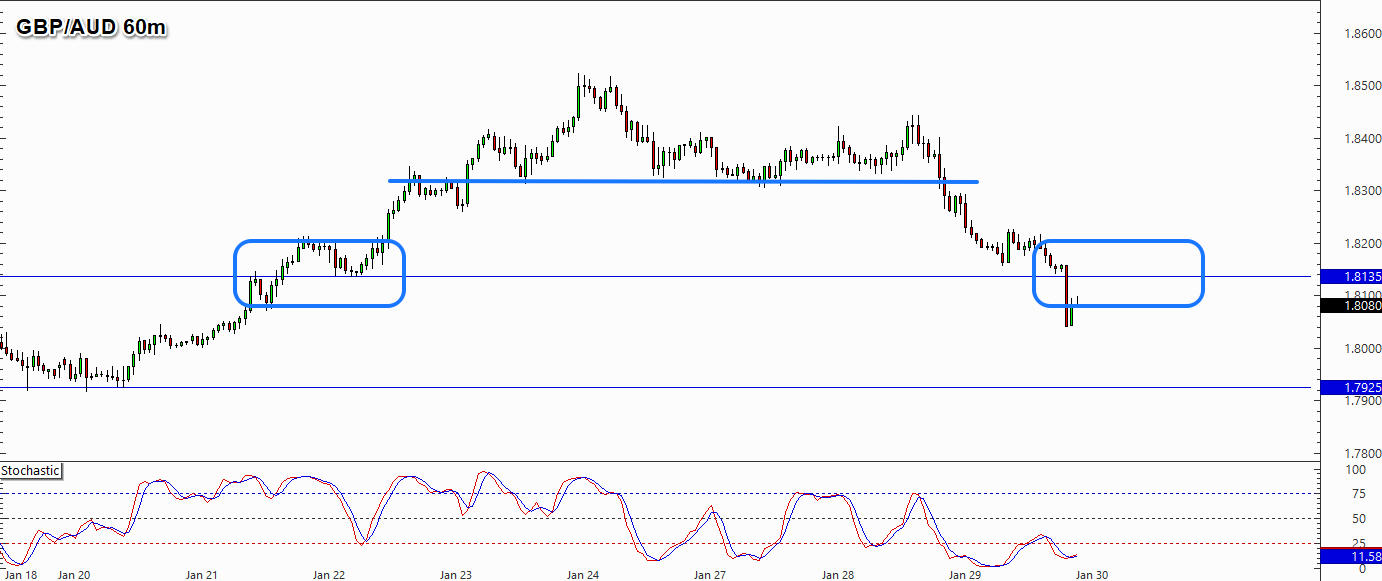
Task: Click the Jan 22 date label
Action: 328,575
